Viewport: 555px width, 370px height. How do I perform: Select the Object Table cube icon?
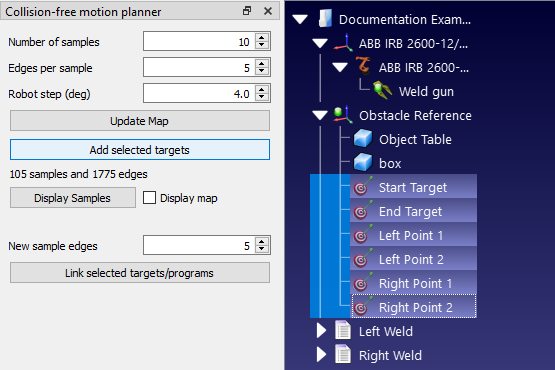click(x=363, y=138)
